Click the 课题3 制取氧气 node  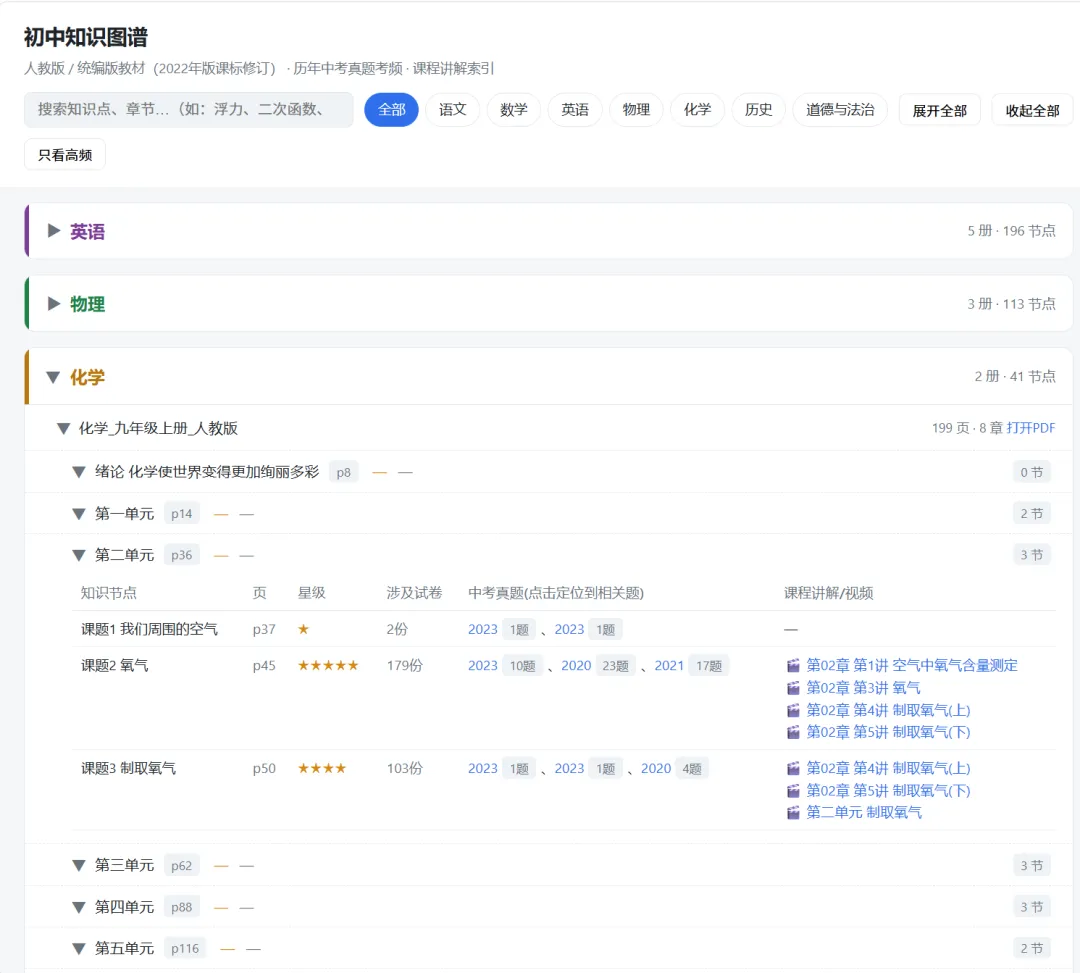tap(128, 768)
